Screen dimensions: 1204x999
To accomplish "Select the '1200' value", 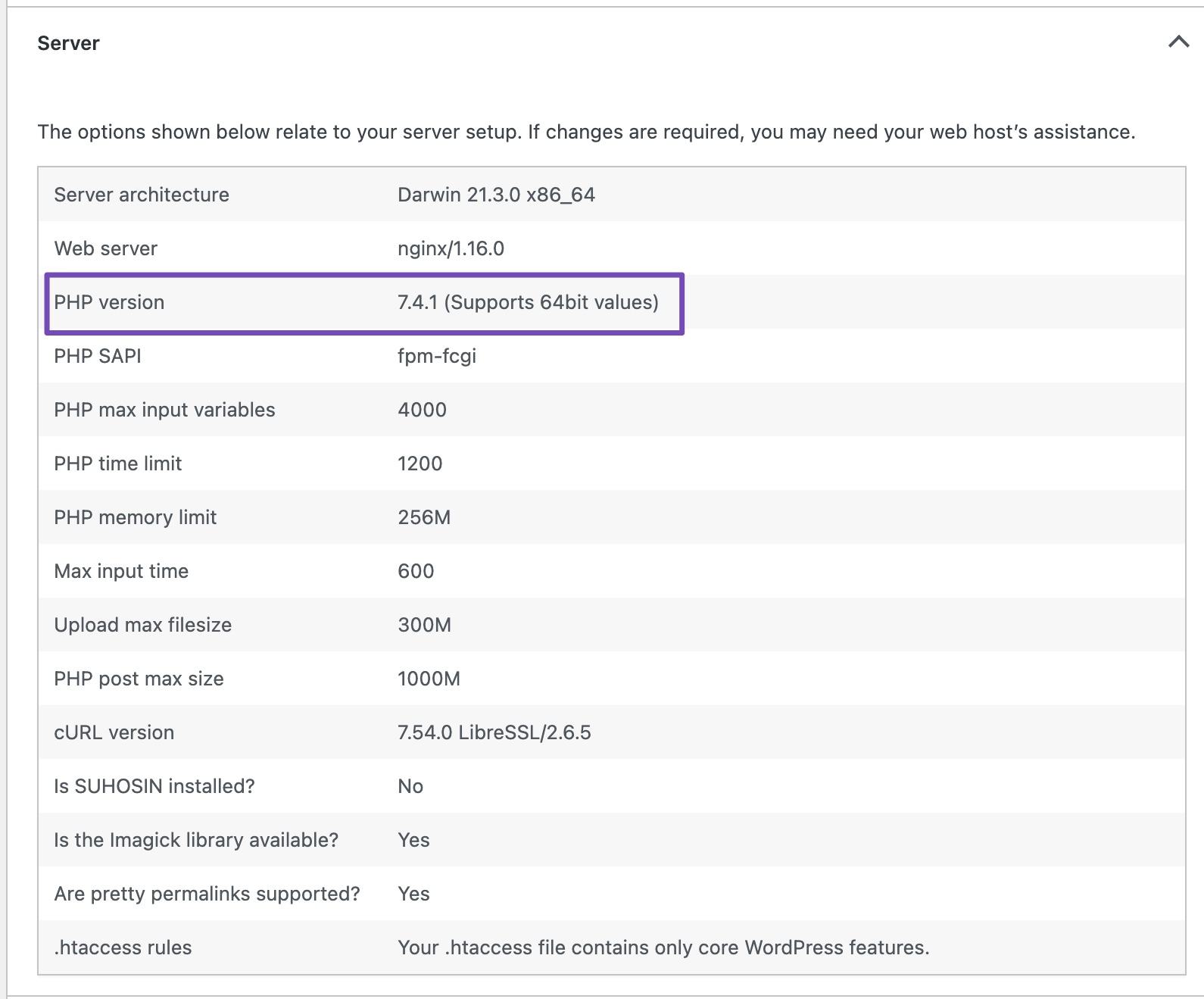I will tap(420, 464).
